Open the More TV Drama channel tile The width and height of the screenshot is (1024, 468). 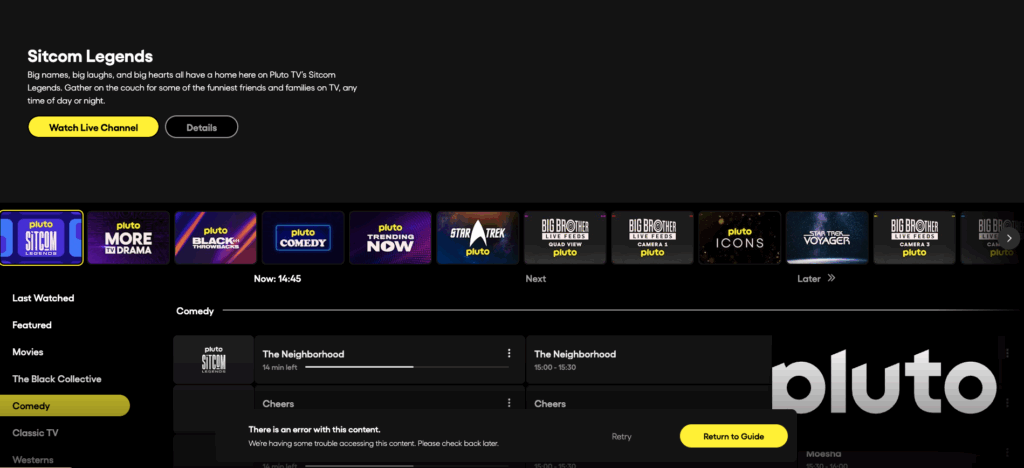pos(128,238)
